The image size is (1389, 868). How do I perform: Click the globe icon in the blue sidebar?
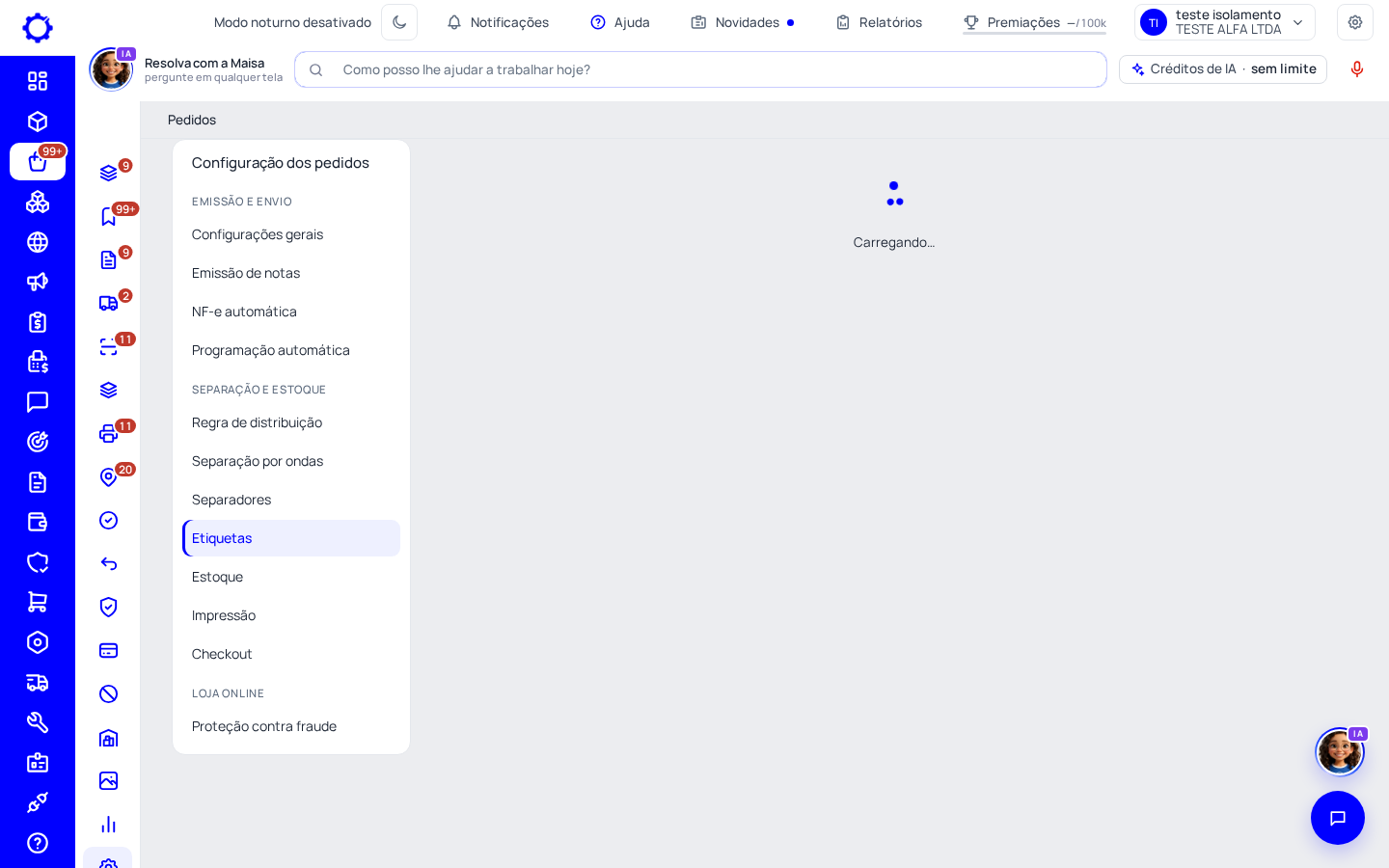pos(38,242)
